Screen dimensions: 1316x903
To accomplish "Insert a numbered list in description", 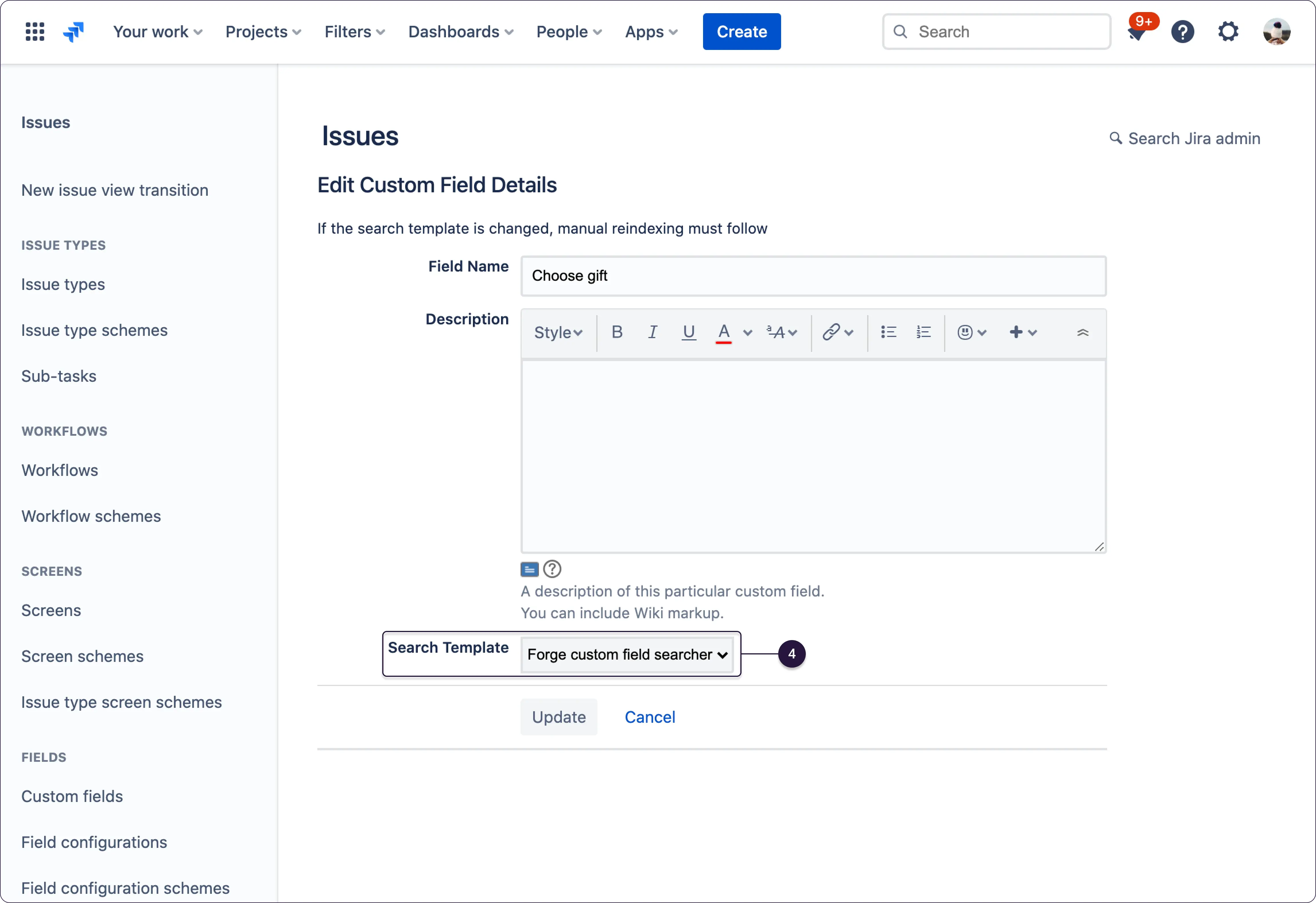I will (x=923, y=332).
